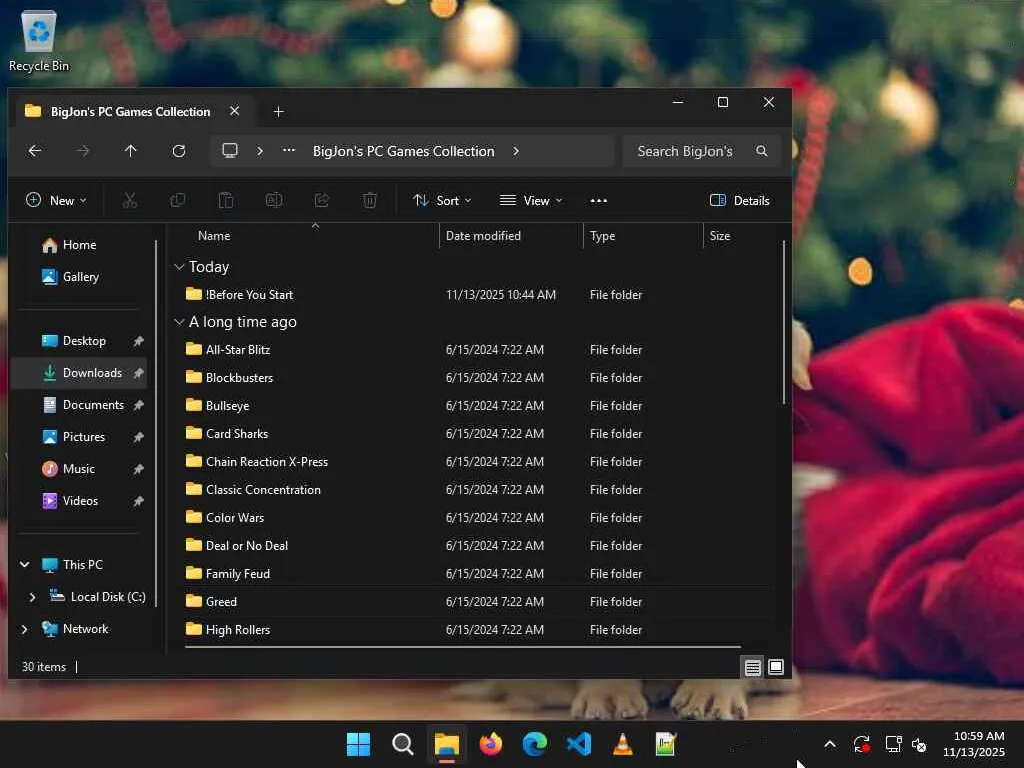Click the horizontal scrollbar below the list
Image resolution: width=1024 pixels, height=768 pixels.
463,647
